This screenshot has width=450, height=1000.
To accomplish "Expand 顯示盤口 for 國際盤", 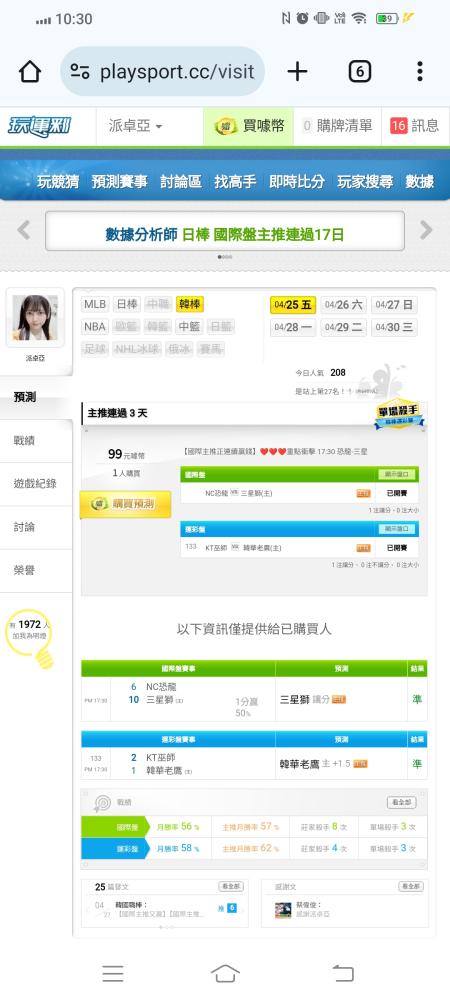I will [397, 474].
